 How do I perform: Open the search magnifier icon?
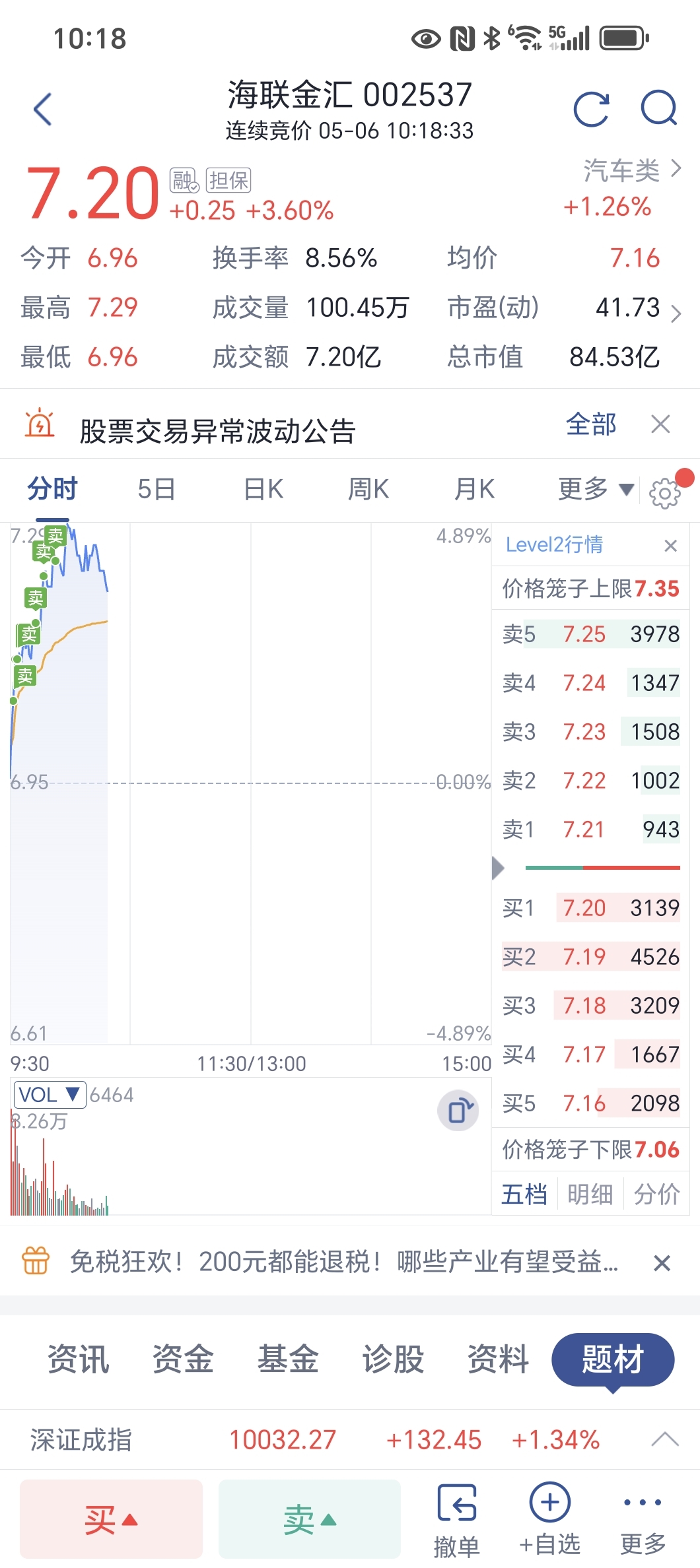pyautogui.click(x=659, y=109)
